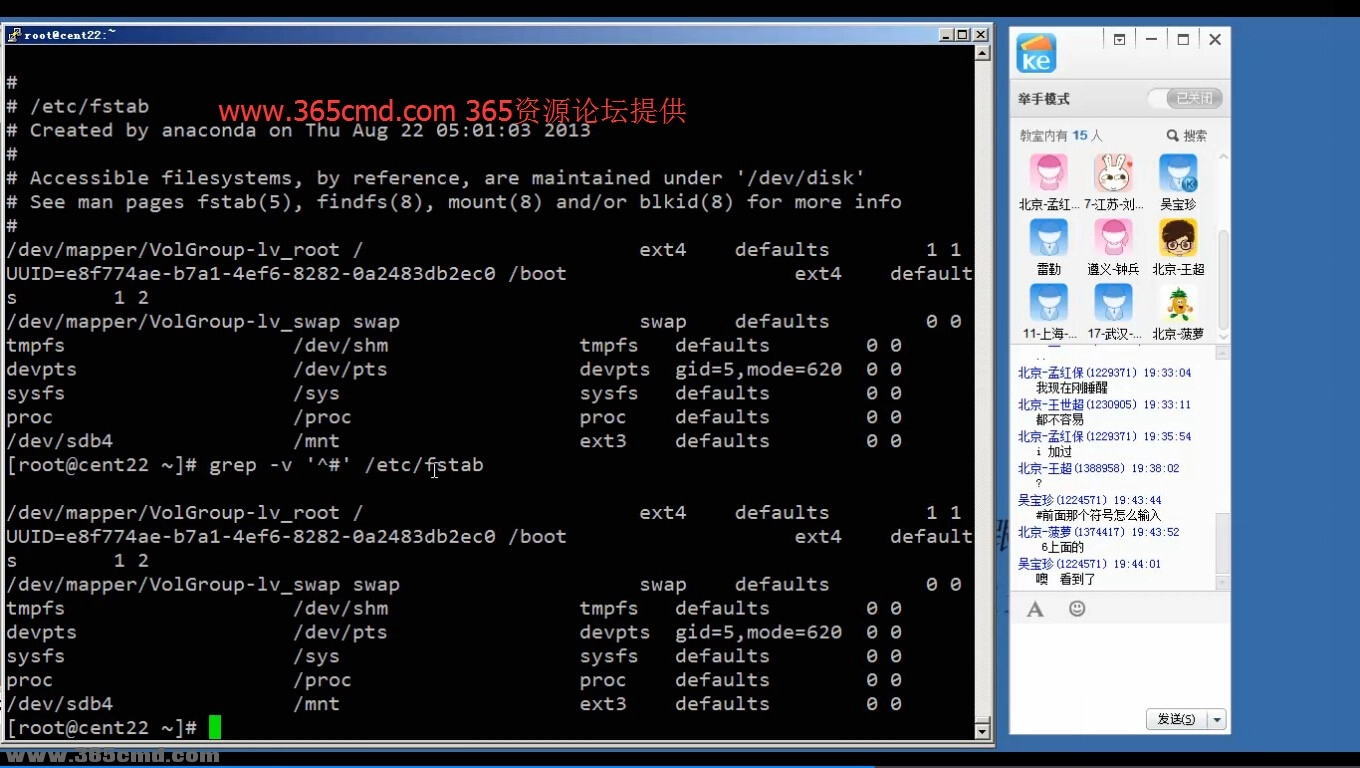The width and height of the screenshot is (1360, 768).
Task: Open the dropdown beside the 发送(S) button
Action: click(1216, 719)
